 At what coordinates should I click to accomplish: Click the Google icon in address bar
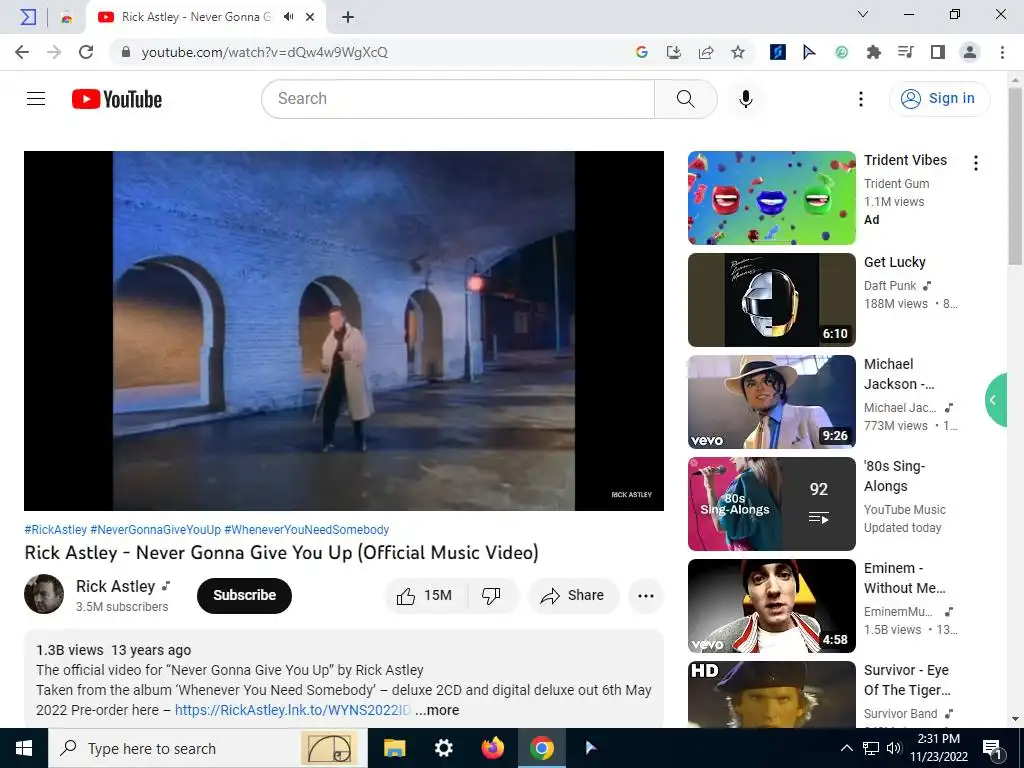point(641,52)
